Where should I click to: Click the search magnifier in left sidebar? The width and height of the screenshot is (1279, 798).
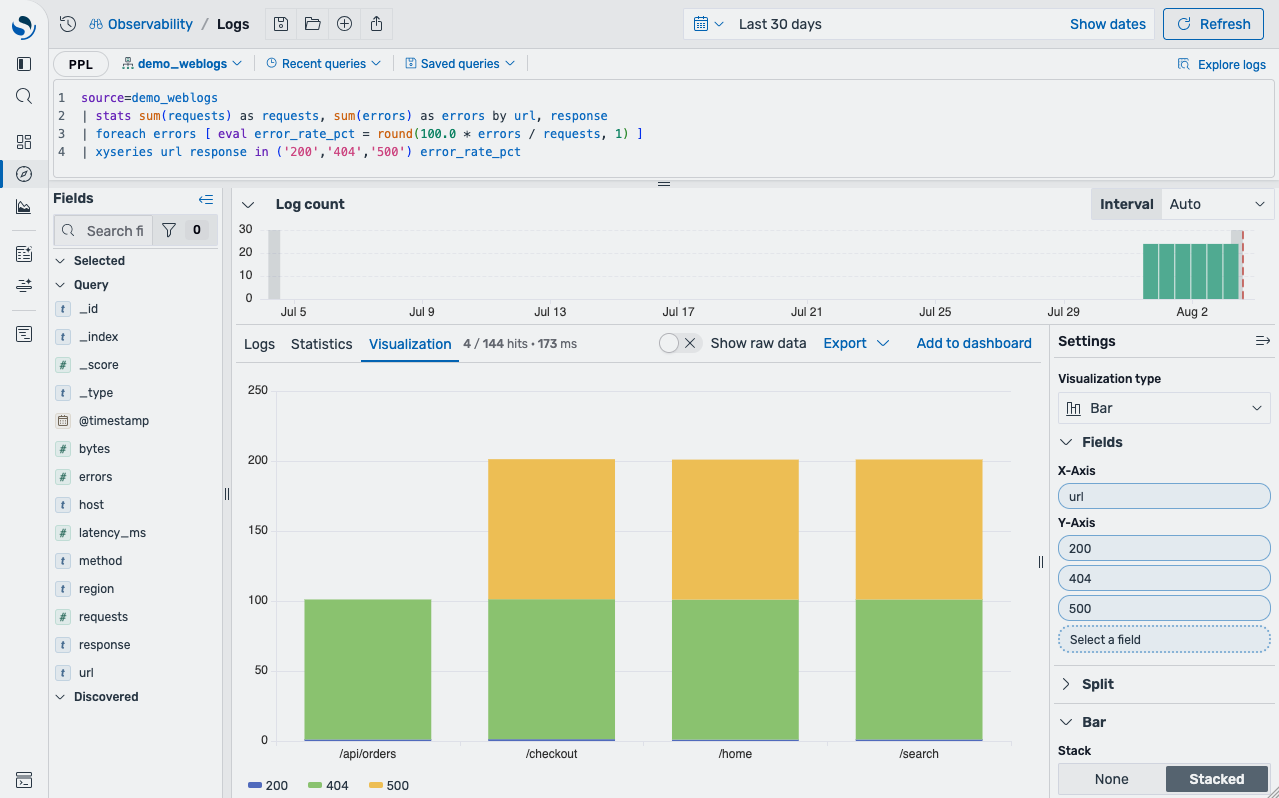click(24, 96)
